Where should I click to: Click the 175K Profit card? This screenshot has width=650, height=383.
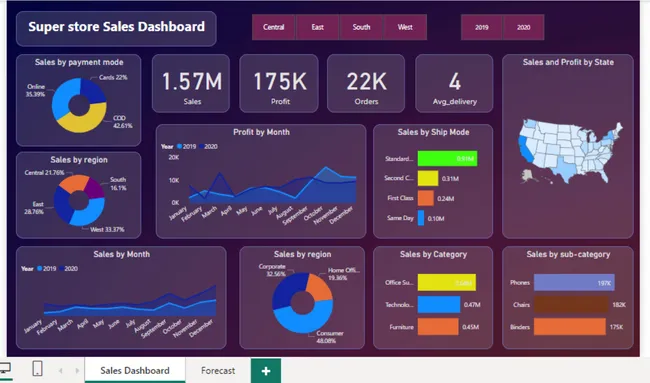(x=279, y=83)
